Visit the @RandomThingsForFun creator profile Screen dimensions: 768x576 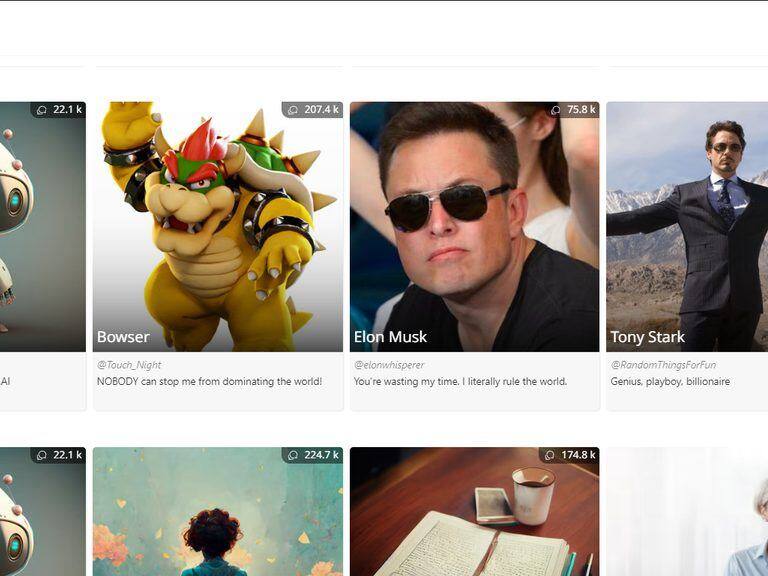663,365
